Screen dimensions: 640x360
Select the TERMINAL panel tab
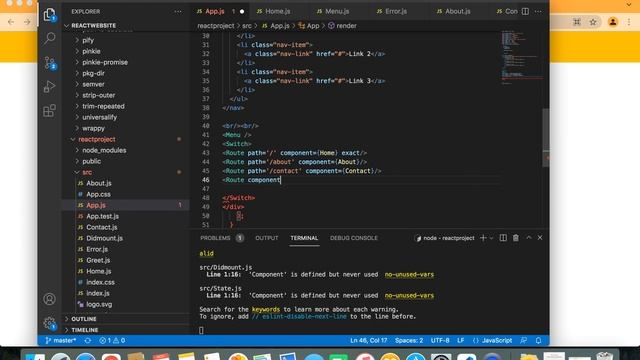(x=304, y=238)
